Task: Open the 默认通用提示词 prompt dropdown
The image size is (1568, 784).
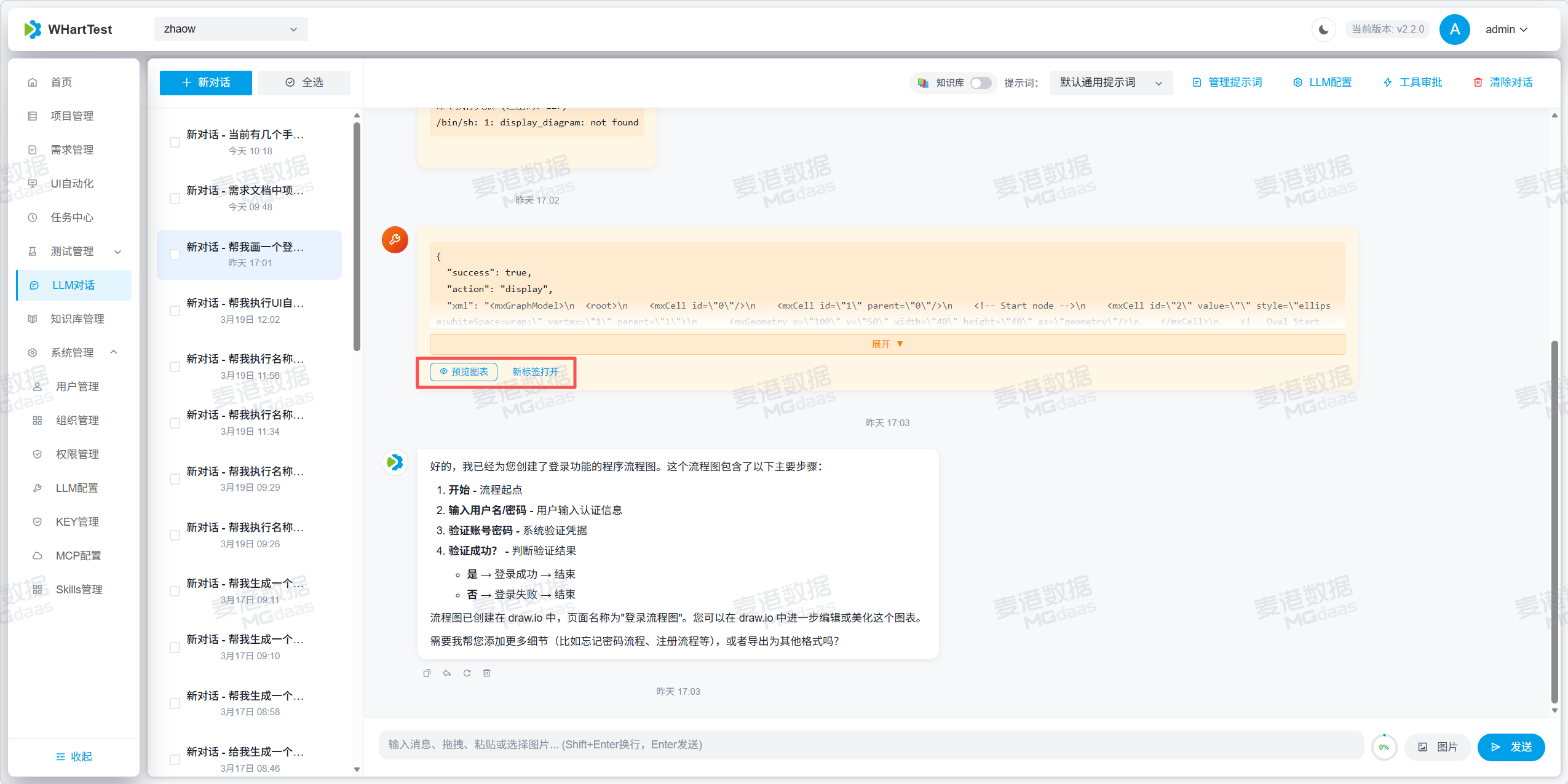Action: 1111,82
